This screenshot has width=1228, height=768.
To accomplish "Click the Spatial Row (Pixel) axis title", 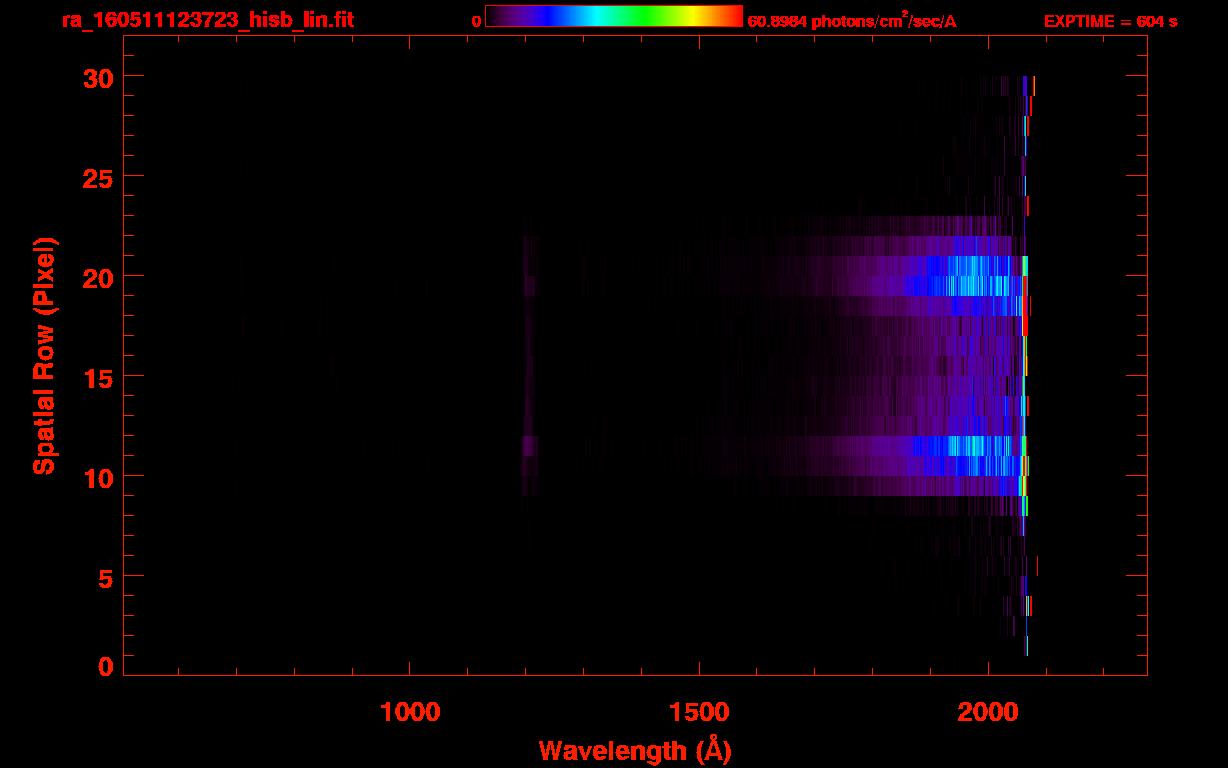I will tap(44, 356).
